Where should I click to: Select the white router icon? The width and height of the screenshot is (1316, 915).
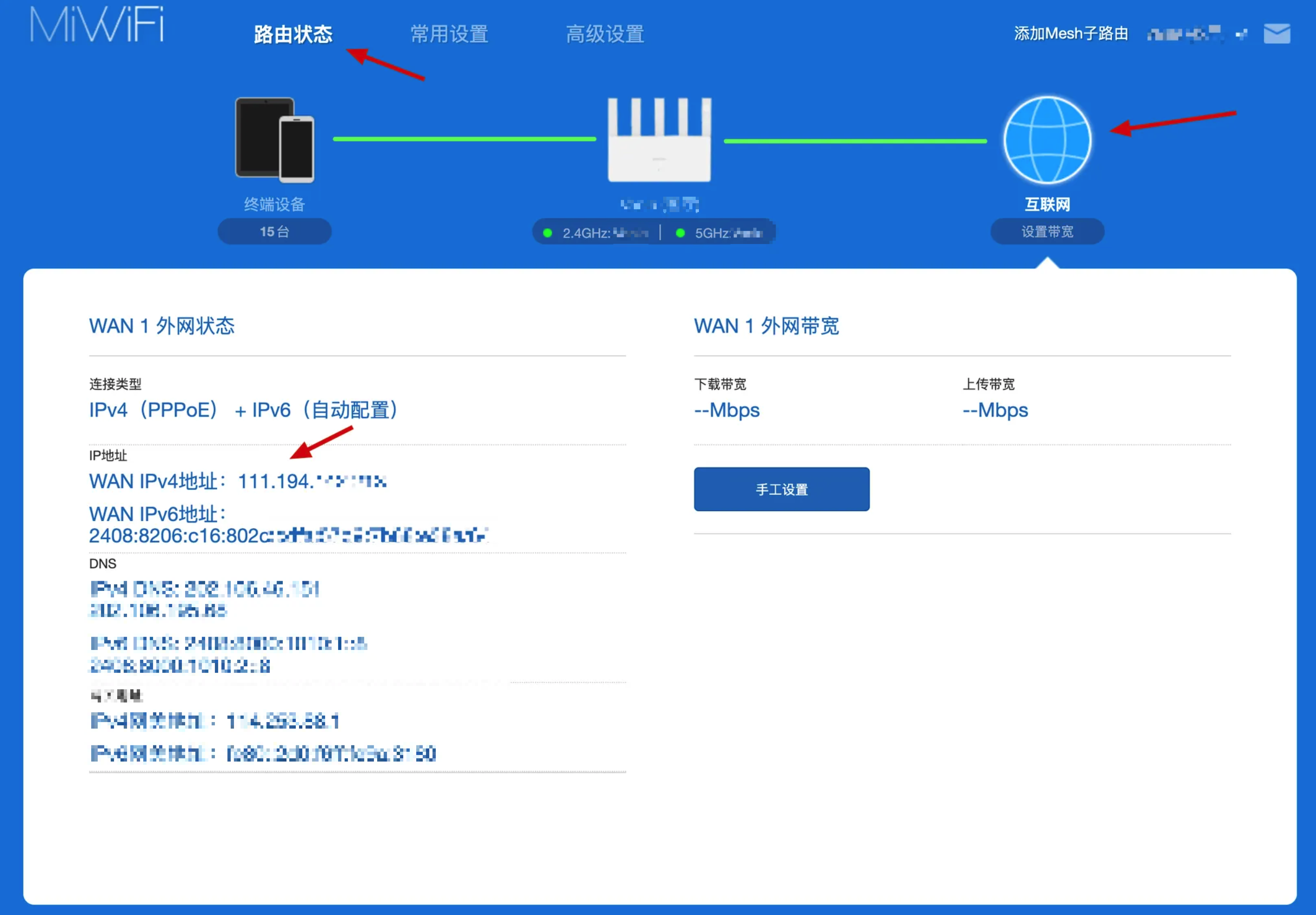[x=659, y=140]
